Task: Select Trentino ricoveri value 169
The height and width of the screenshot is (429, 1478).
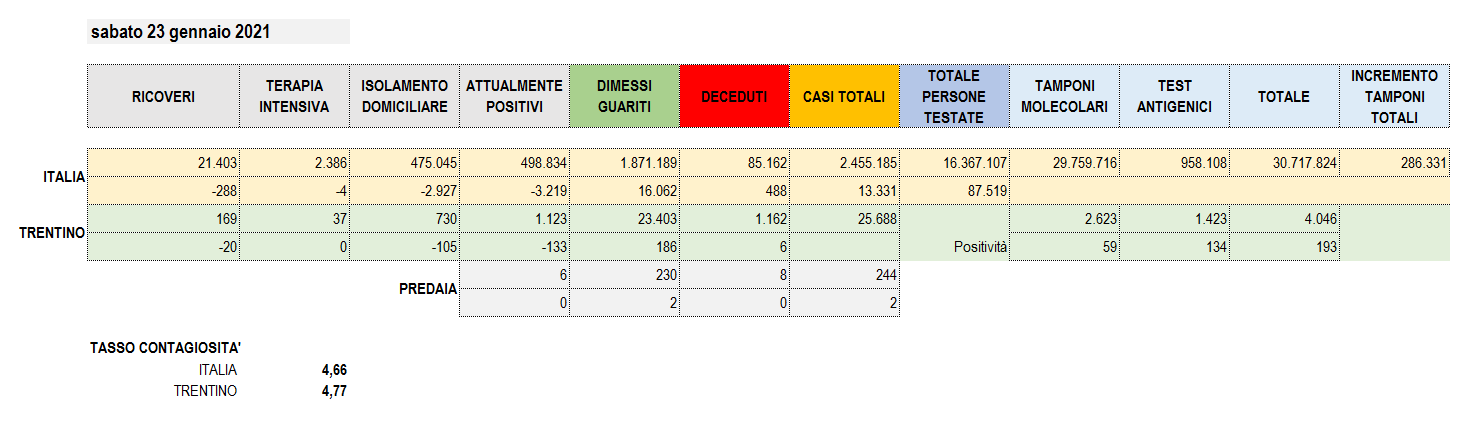Action: [163, 218]
